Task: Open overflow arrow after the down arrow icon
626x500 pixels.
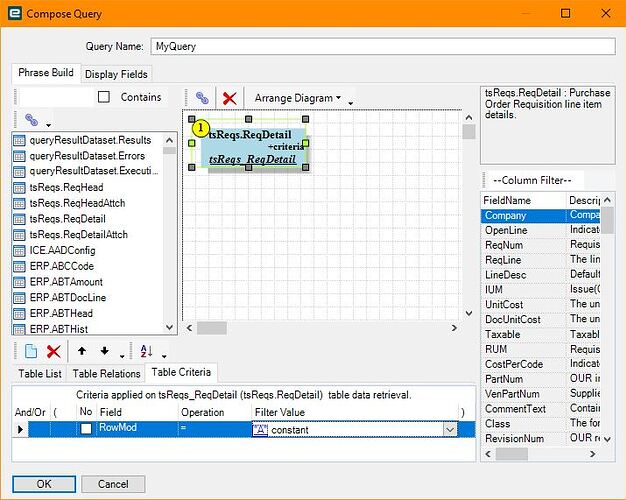Action: pos(122,356)
